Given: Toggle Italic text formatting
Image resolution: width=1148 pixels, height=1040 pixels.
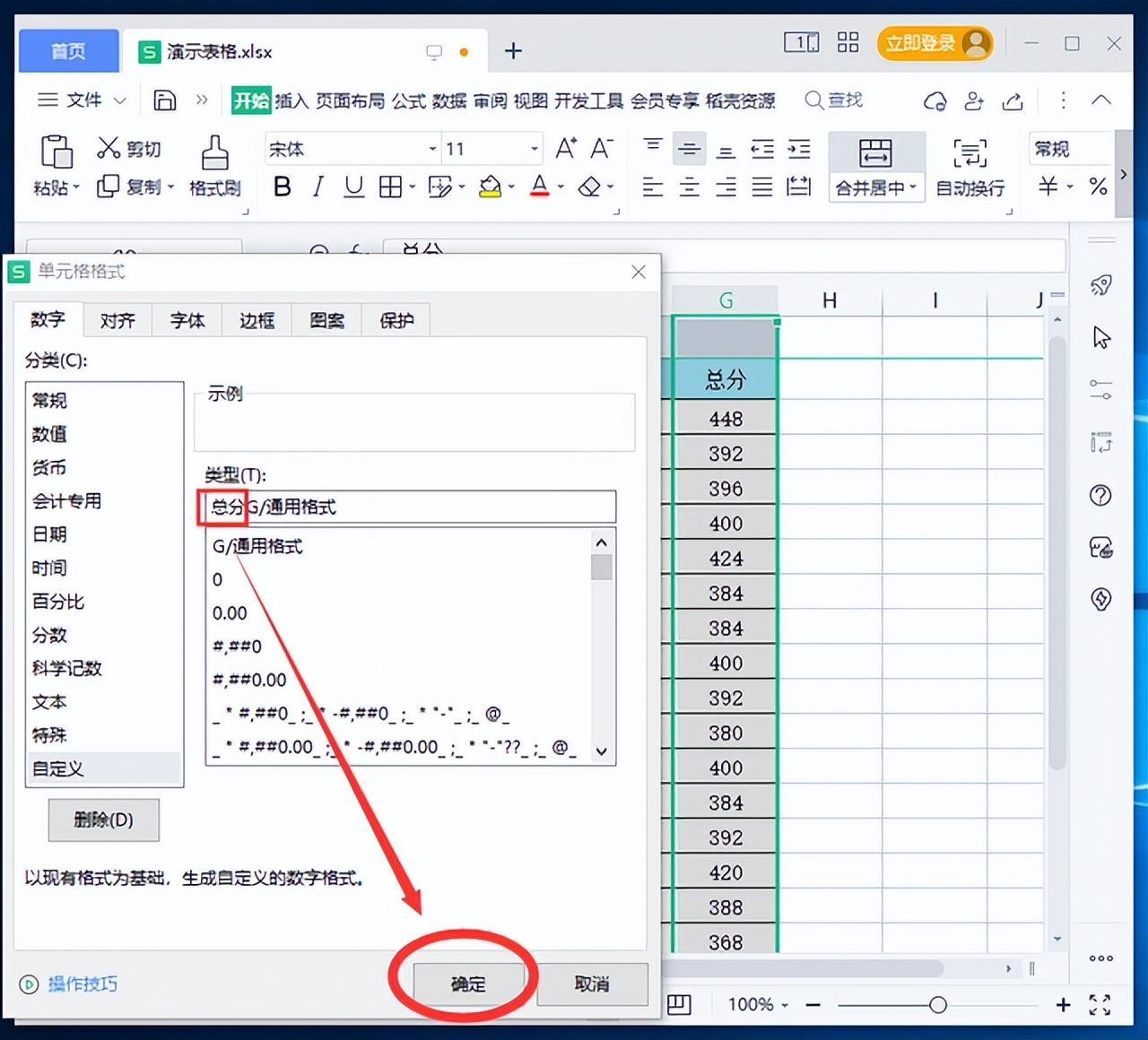Looking at the screenshot, I should tap(317, 186).
